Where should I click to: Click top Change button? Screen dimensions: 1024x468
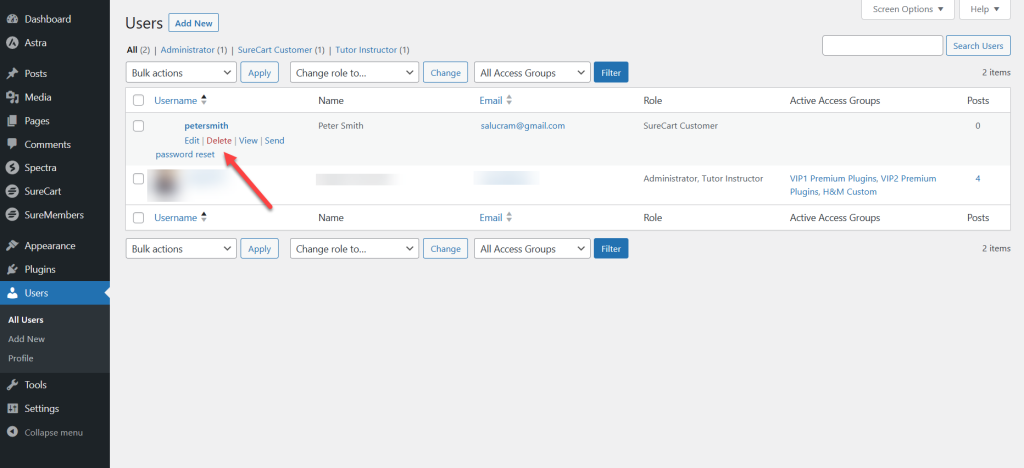(445, 72)
